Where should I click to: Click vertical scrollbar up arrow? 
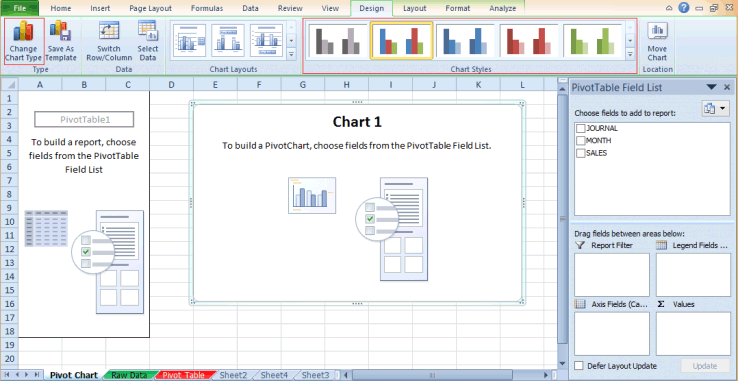tap(562, 88)
